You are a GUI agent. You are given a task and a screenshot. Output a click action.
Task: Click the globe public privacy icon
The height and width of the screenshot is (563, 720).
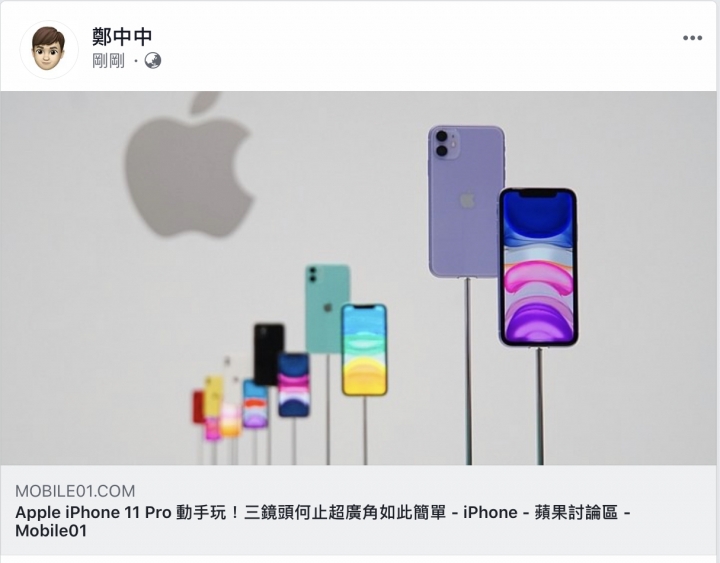(153, 60)
